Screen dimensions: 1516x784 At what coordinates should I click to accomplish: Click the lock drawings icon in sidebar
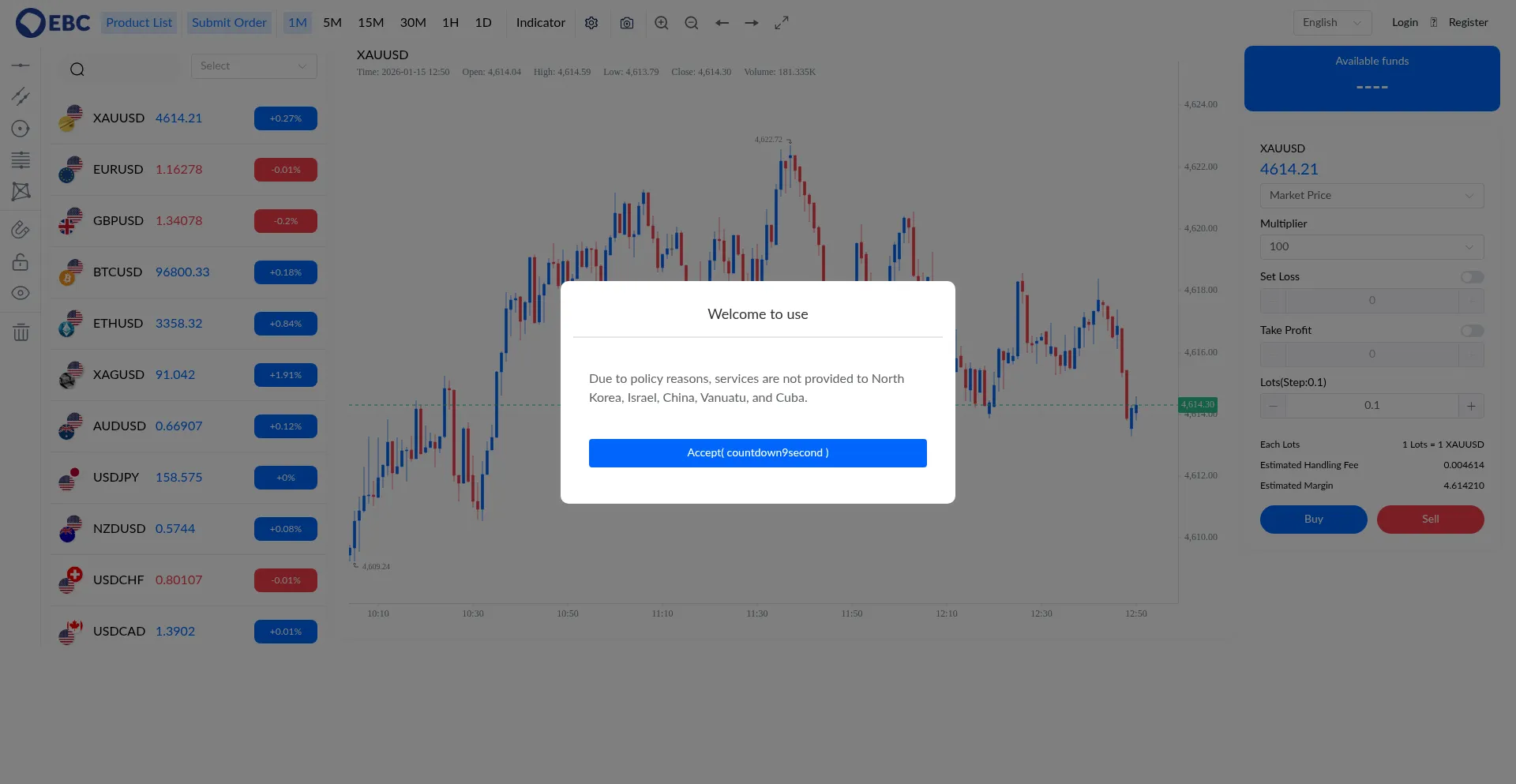pos(21,261)
